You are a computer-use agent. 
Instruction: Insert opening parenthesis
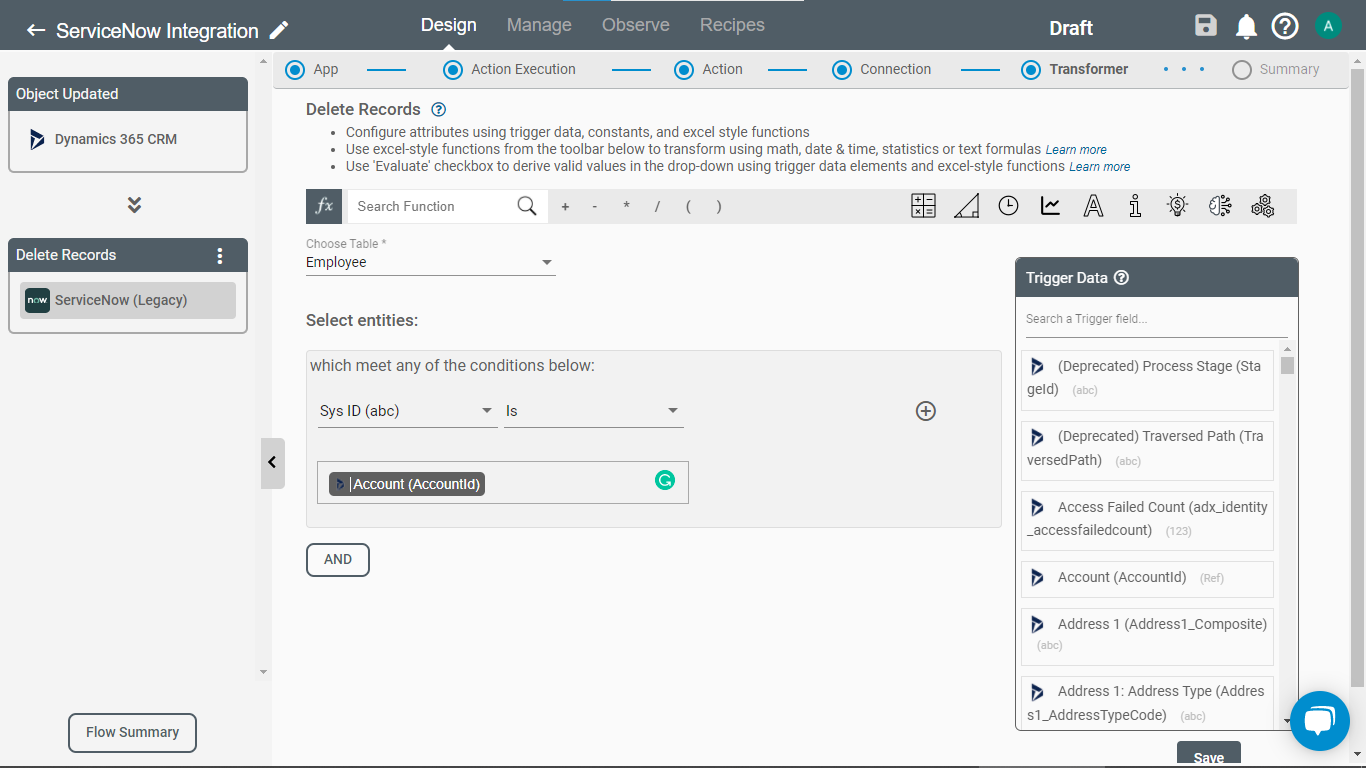coord(688,207)
